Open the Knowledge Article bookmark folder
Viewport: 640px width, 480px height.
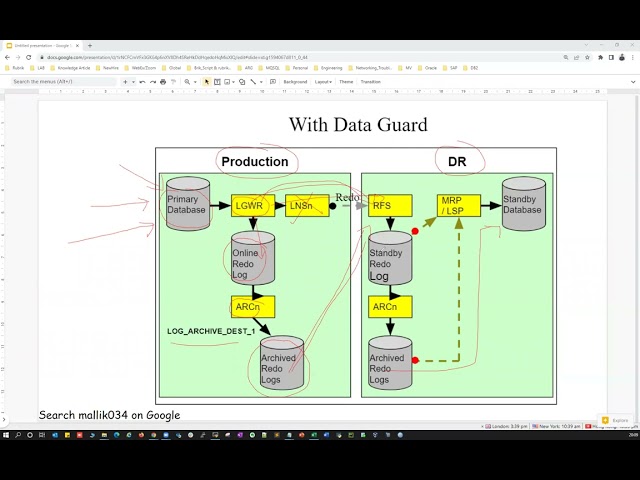pos(70,68)
